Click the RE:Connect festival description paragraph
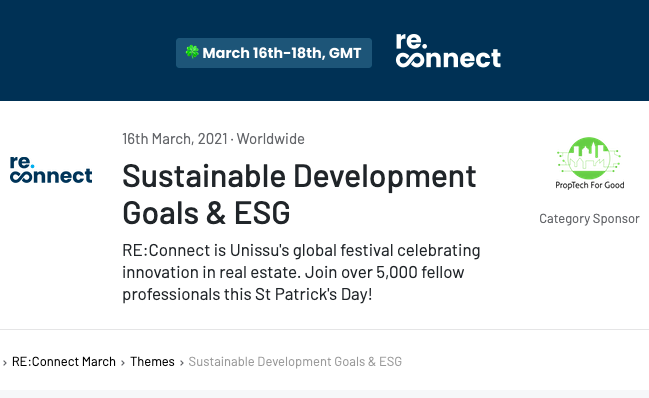The width and height of the screenshot is (649, 398). pyautogui.click(x=301, y=272)
